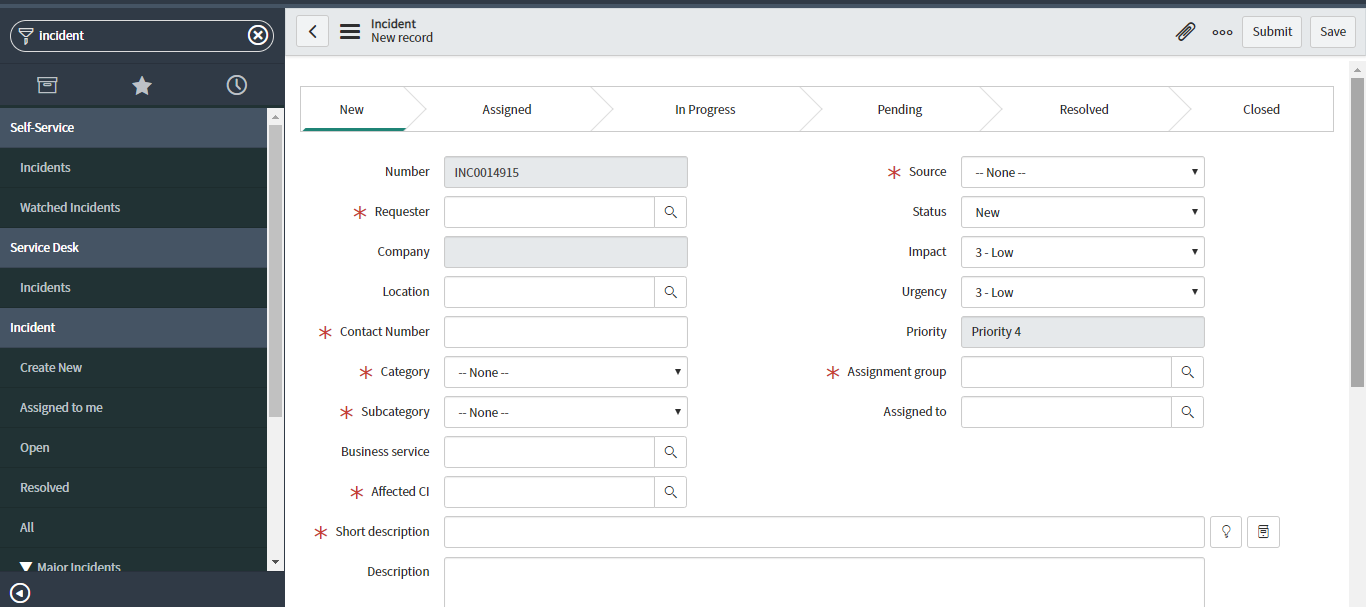The height and width of the screenshot is (607, 1366).
Task: Open Create New in Incident menu
Action: tap(51, 368)
